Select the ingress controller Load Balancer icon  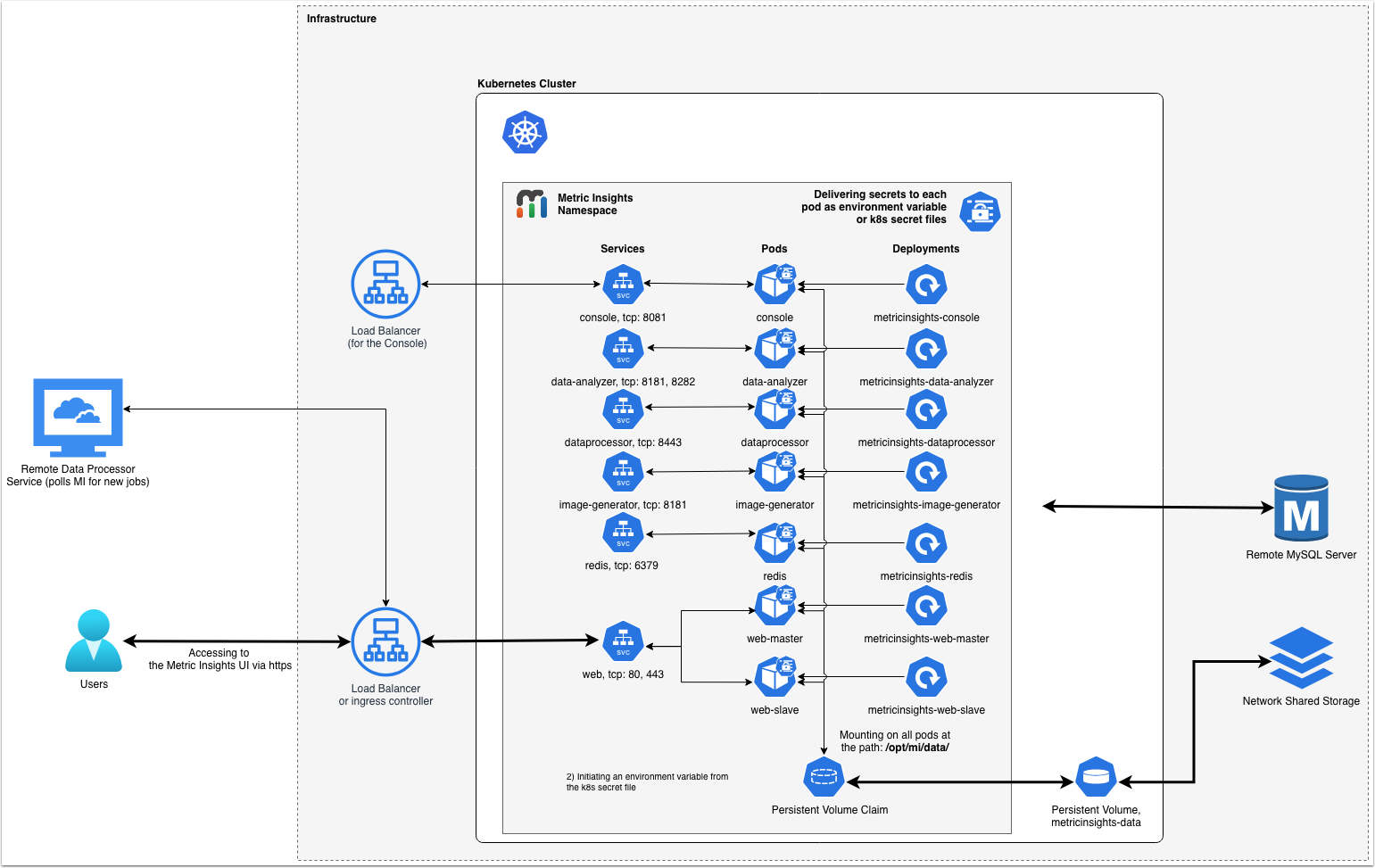pos(385,642)
